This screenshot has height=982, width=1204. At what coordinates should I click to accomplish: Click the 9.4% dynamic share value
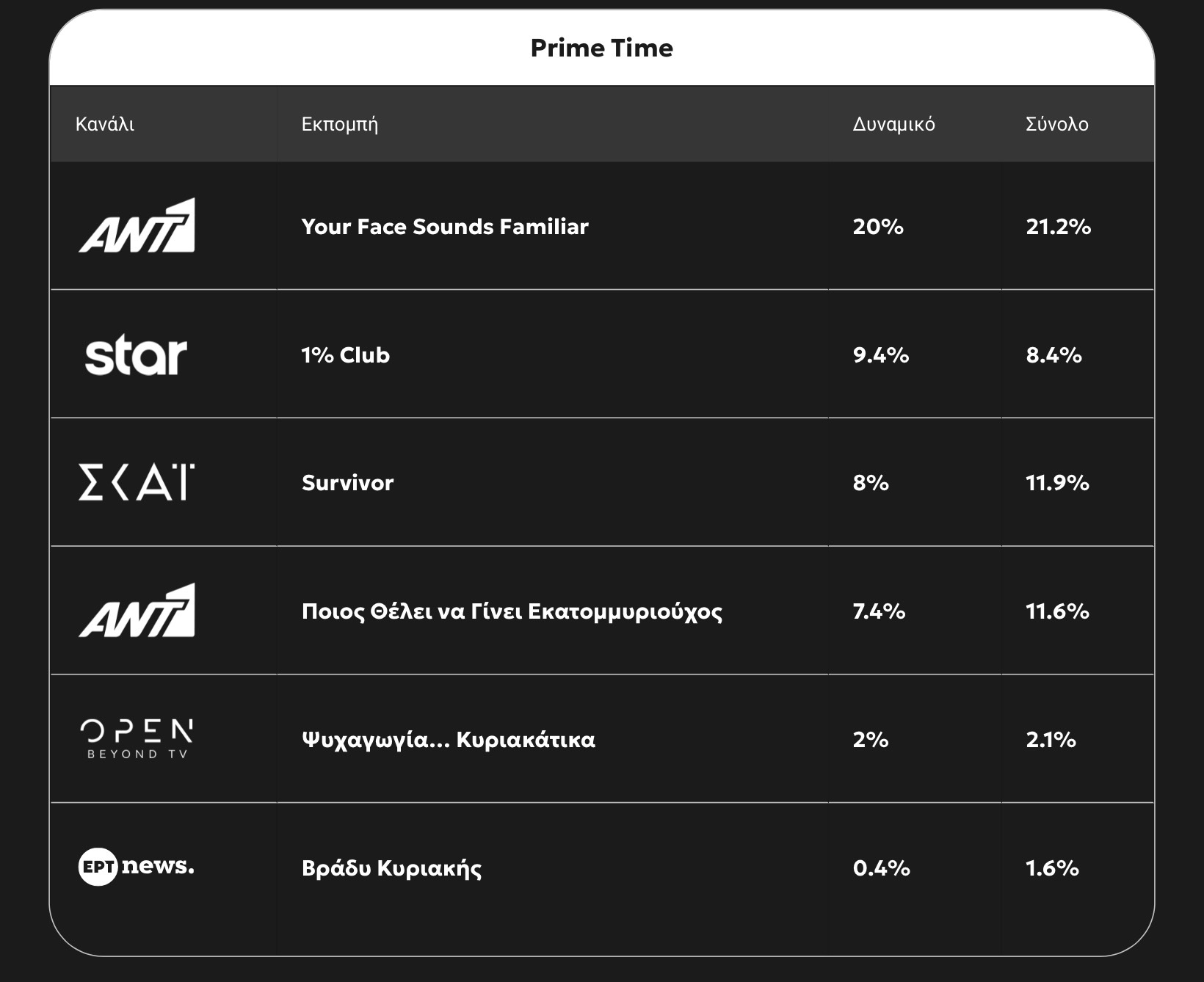point(881,355)
